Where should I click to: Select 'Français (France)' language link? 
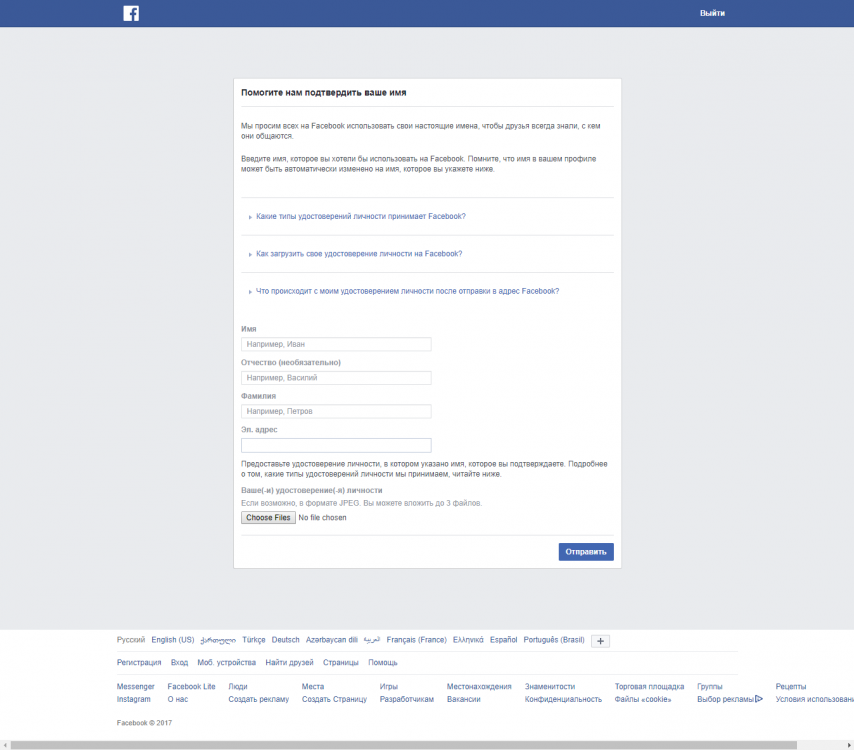416,639
